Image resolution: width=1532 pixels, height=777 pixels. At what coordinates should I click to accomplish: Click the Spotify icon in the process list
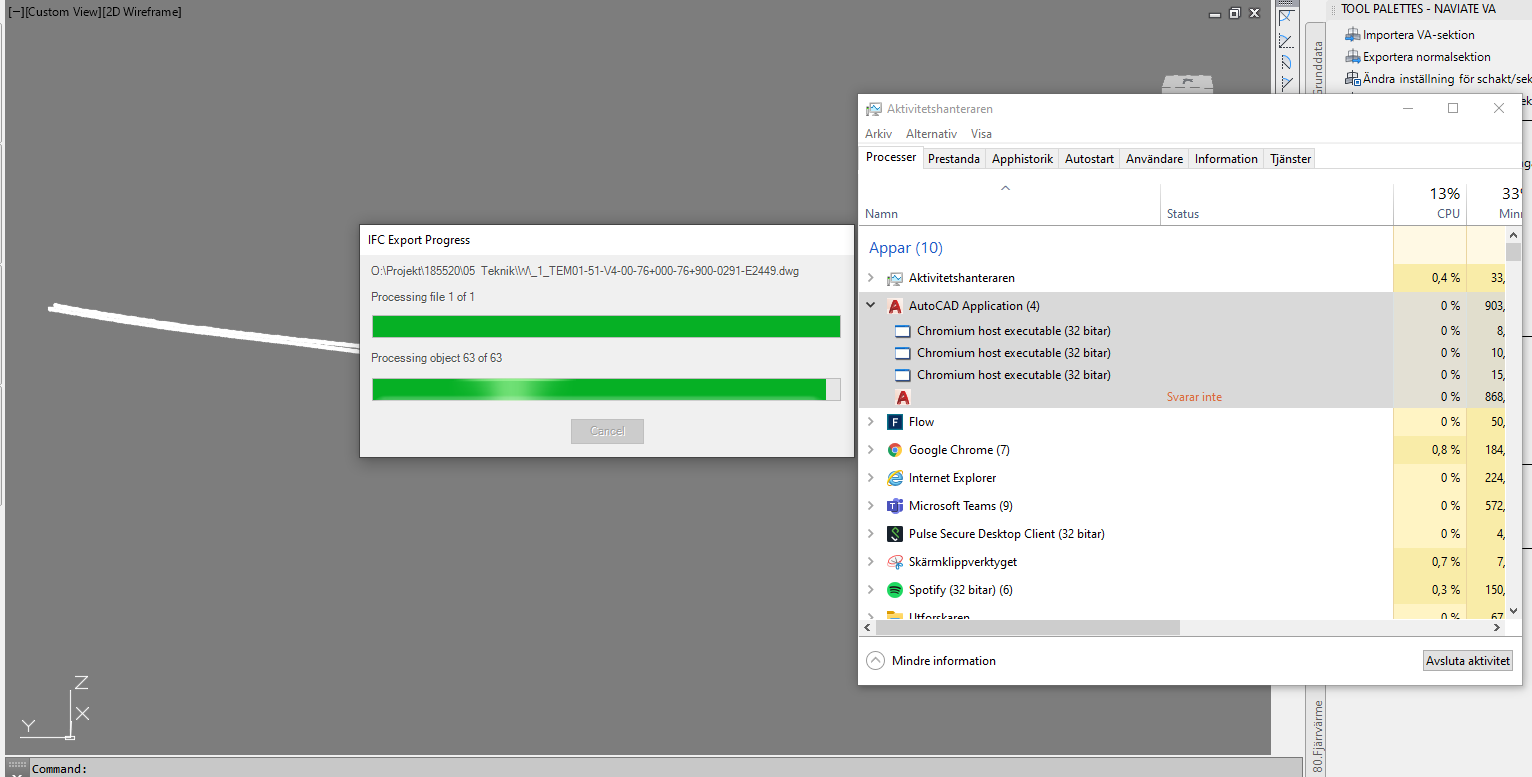[x=894, y=589]
